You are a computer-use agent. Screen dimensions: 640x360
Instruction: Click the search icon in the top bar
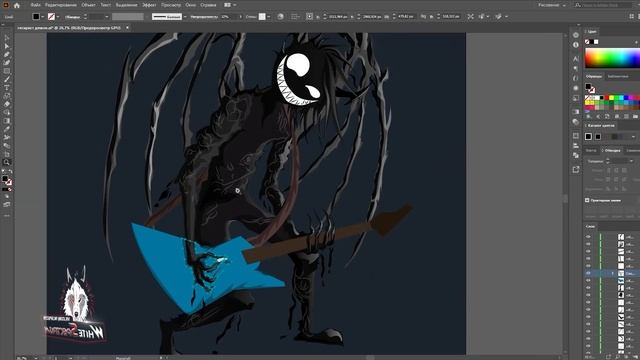(x=578, y=5)
